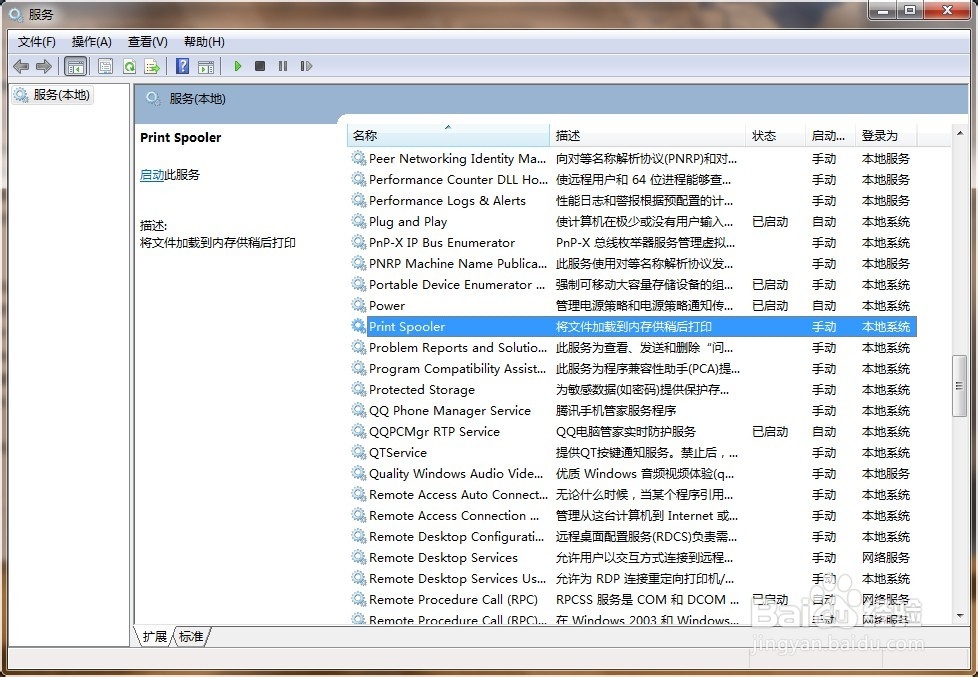Stop the service with the stop icon
Image resolution: width=978 pixels, height=677 pixels.
pyautogui.click(x=260, y=66)
